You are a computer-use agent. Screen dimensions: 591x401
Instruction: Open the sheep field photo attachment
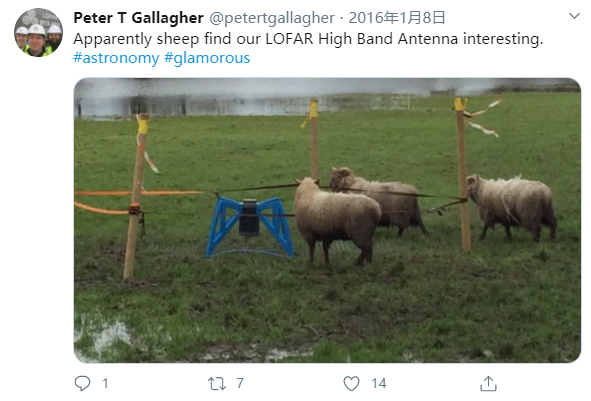327,220
